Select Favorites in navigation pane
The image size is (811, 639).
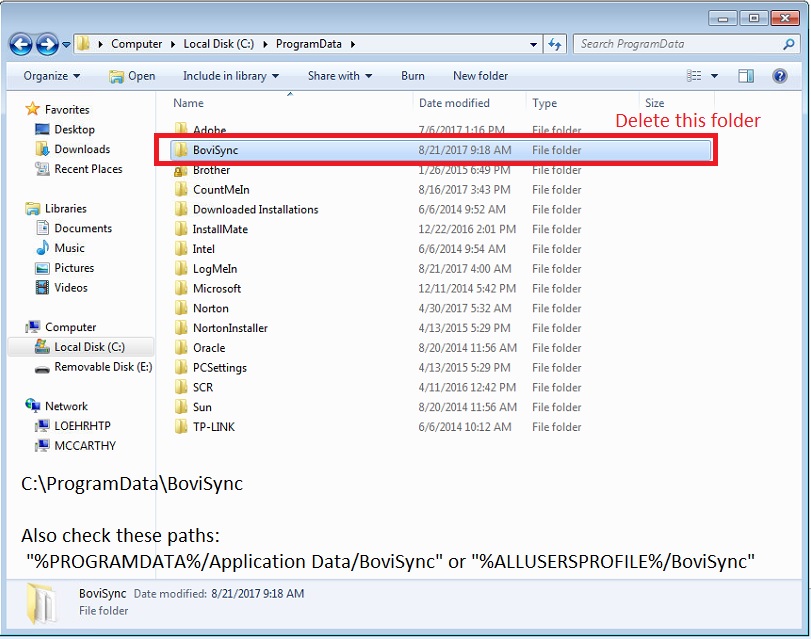tap(67, 110)
